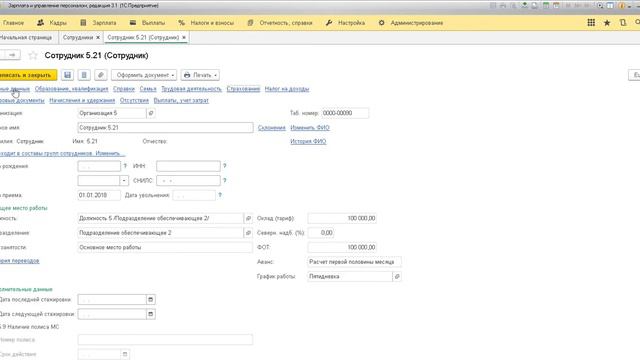Screen dimensions: 640x360
Task: Open the Справки link
Action: 124,89
